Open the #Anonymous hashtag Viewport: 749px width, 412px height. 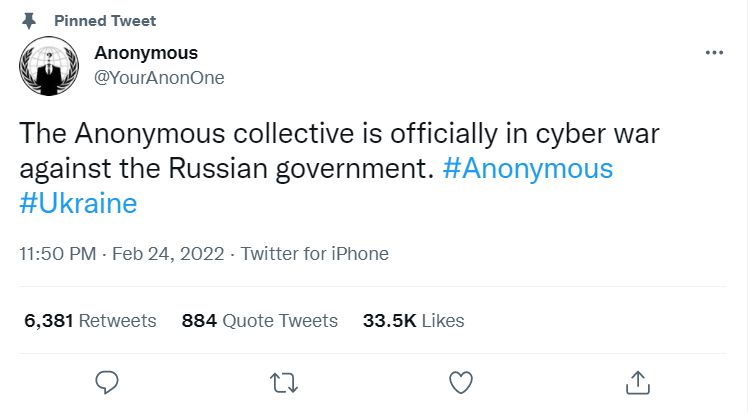pos(527,167)
